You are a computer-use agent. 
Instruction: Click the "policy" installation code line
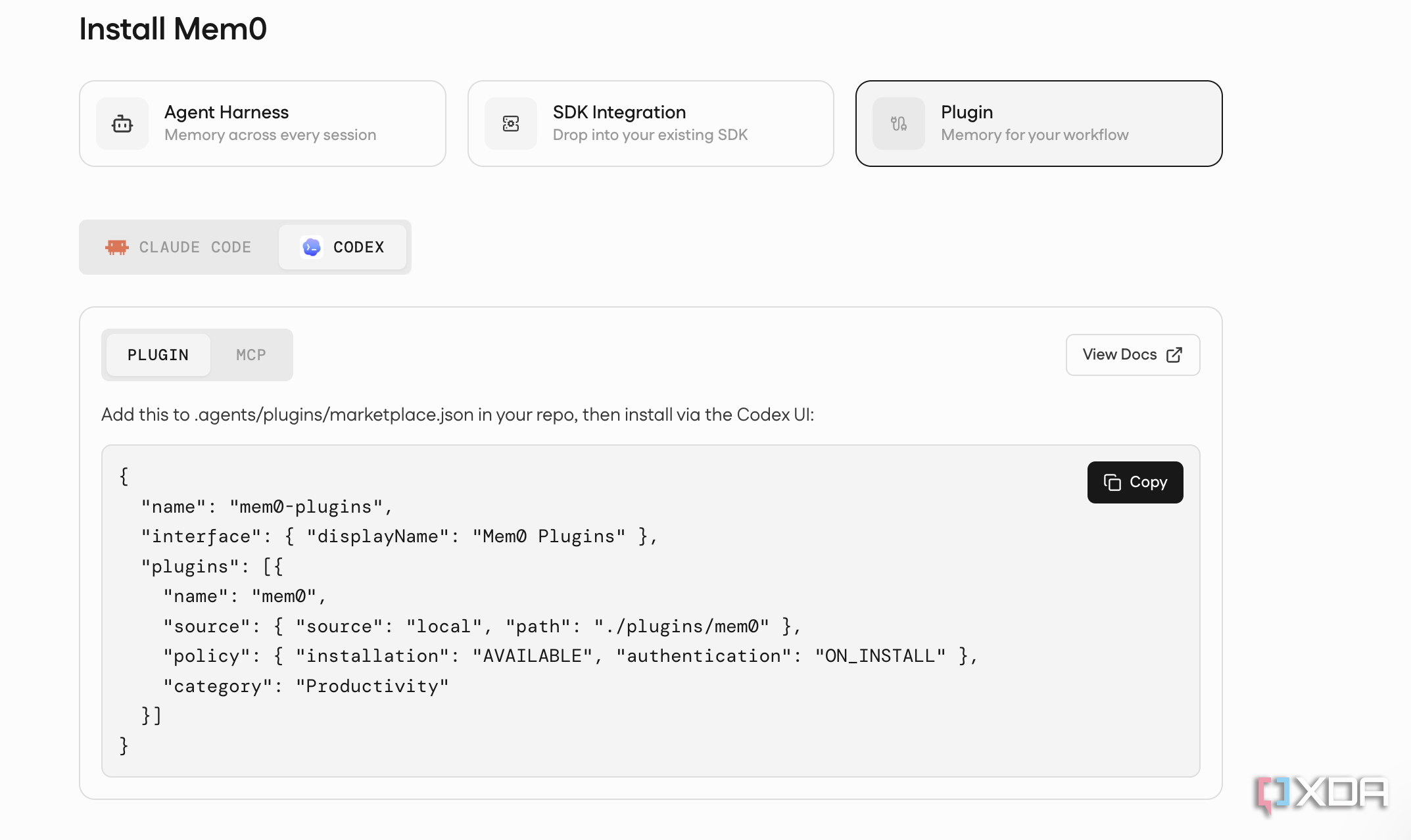[x=571, y=656]
